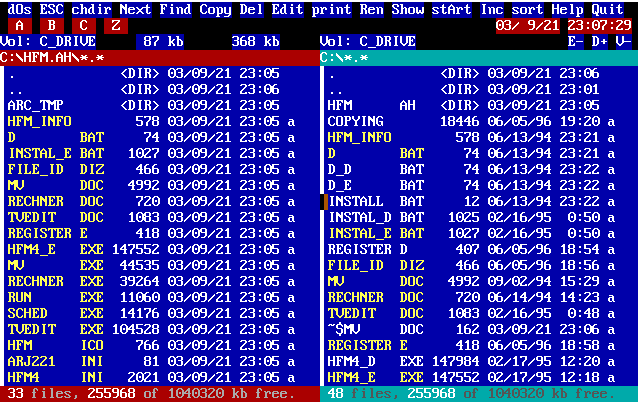The width and height of the screenshot is (638, 402).
Task: Click Quit in the top menu bar
Action: [607, 9]
